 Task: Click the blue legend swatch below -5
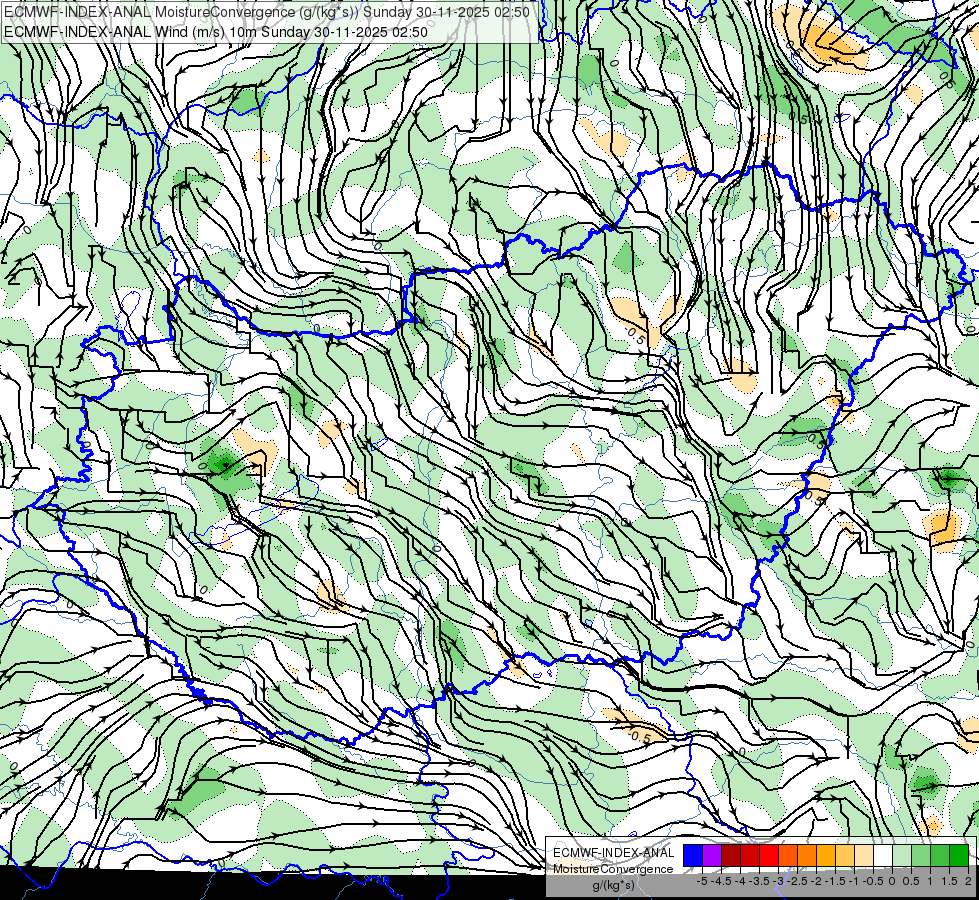click(693, 856)
